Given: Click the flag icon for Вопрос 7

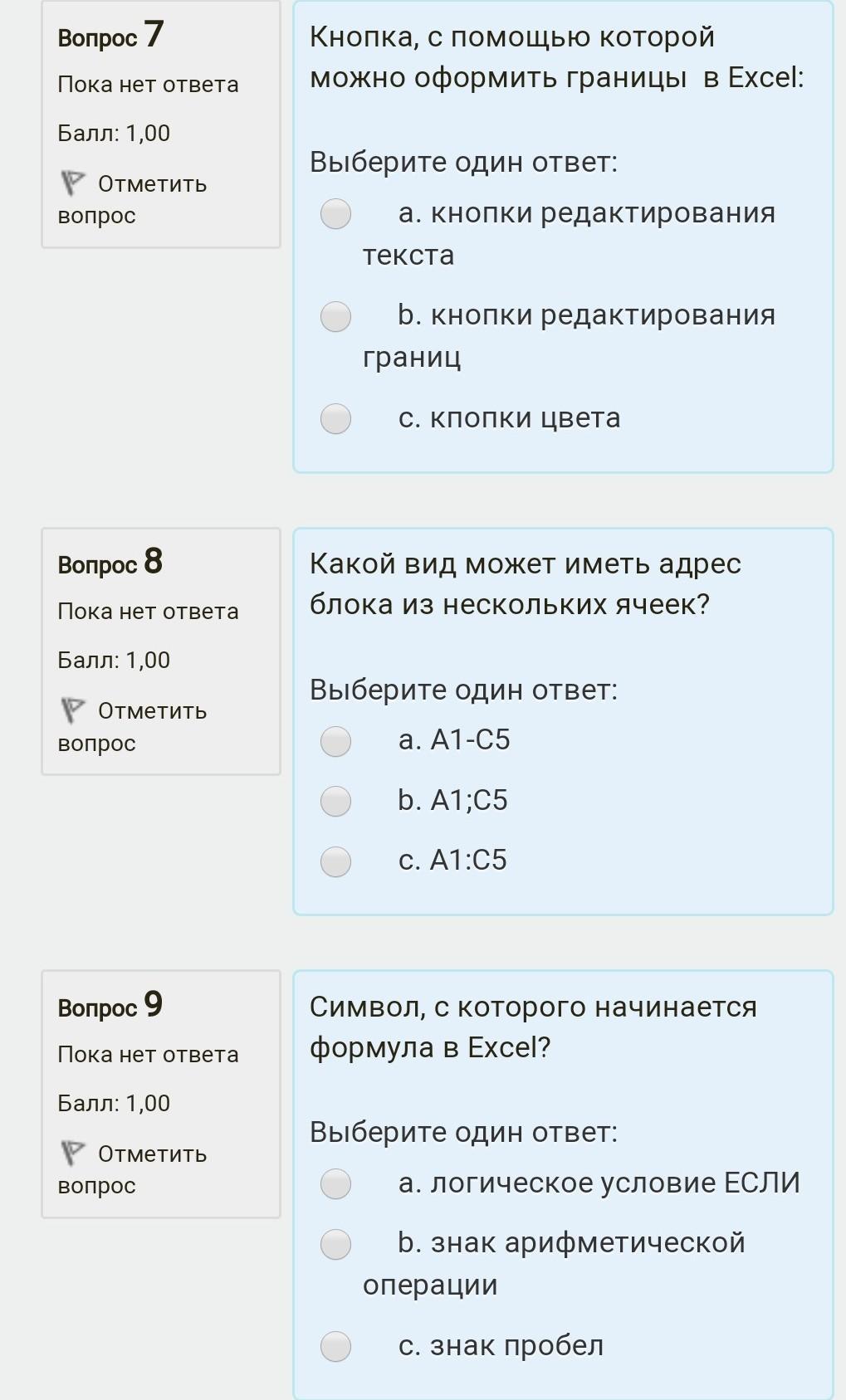Looking at the screenshot, I should coord(72,183).
